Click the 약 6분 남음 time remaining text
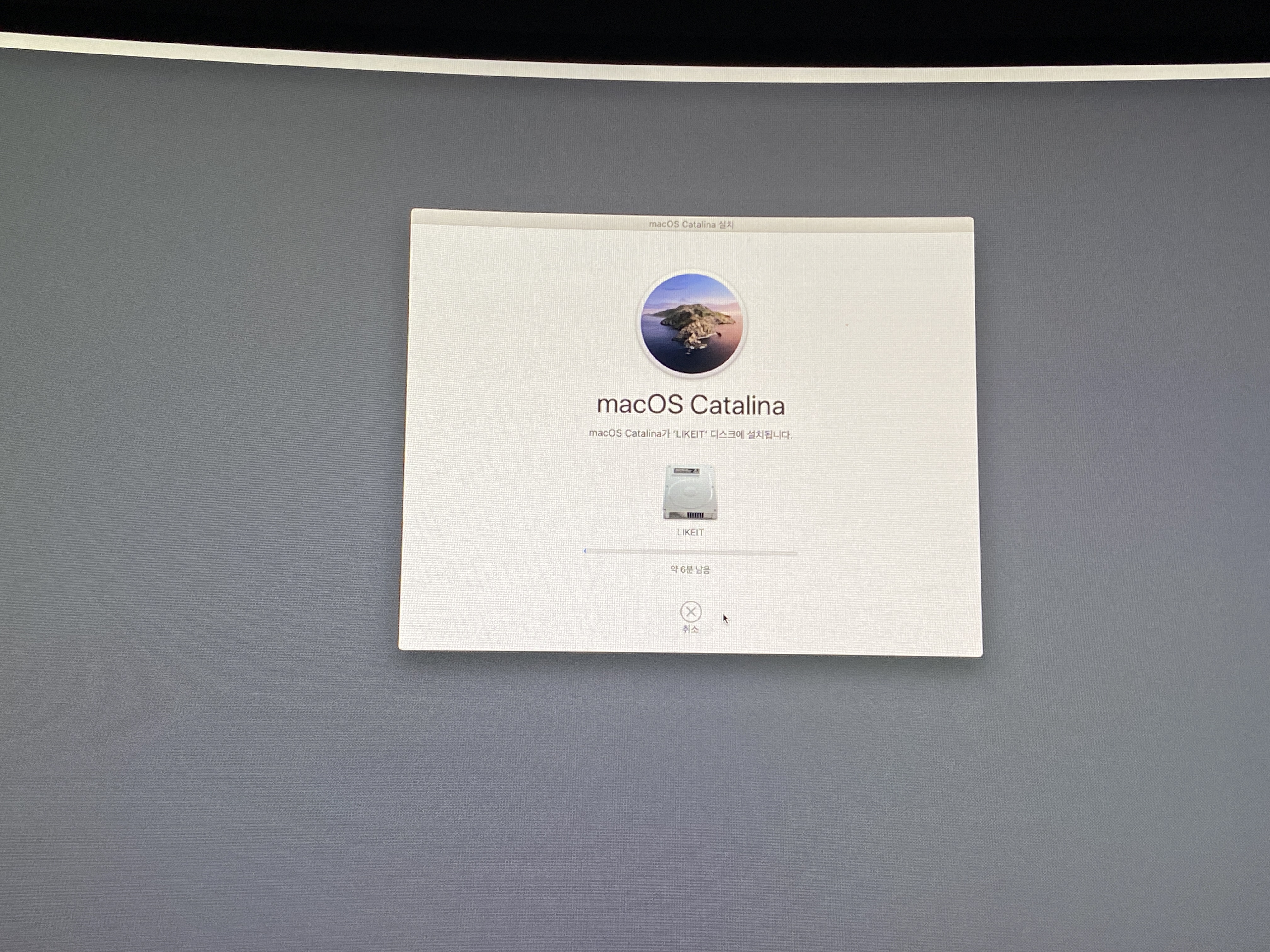 click(690, 569)
